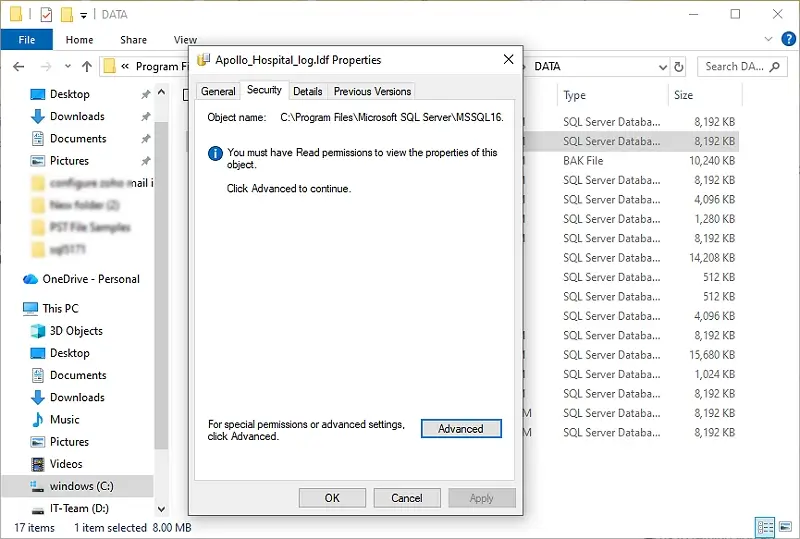Image resolution: width=800 pixels, height=539 pixels.
Task: Select IT-Team (D:) drive
Action: click(79, 508)
